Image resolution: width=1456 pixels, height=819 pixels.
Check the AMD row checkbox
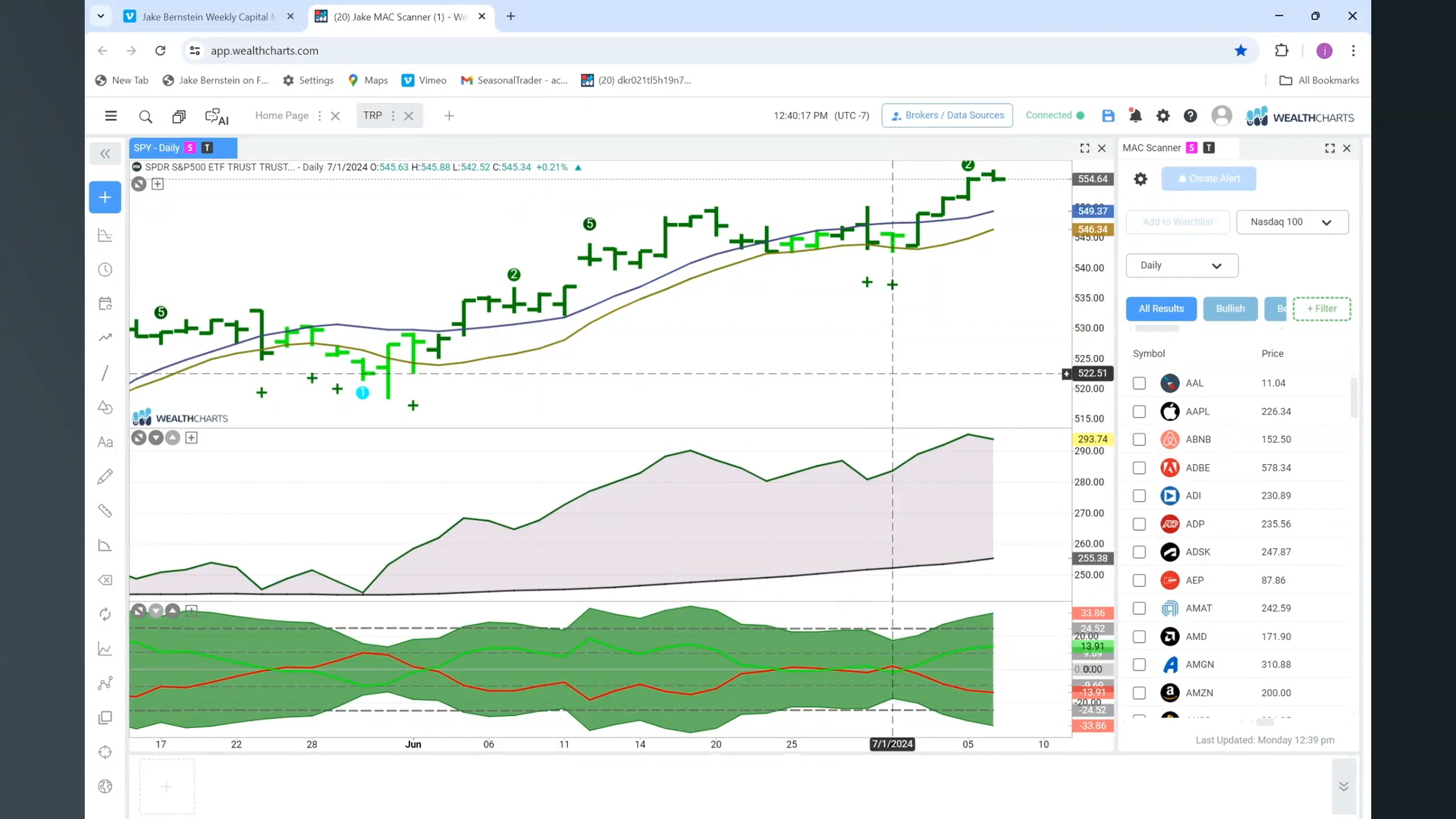(1139, 636)
